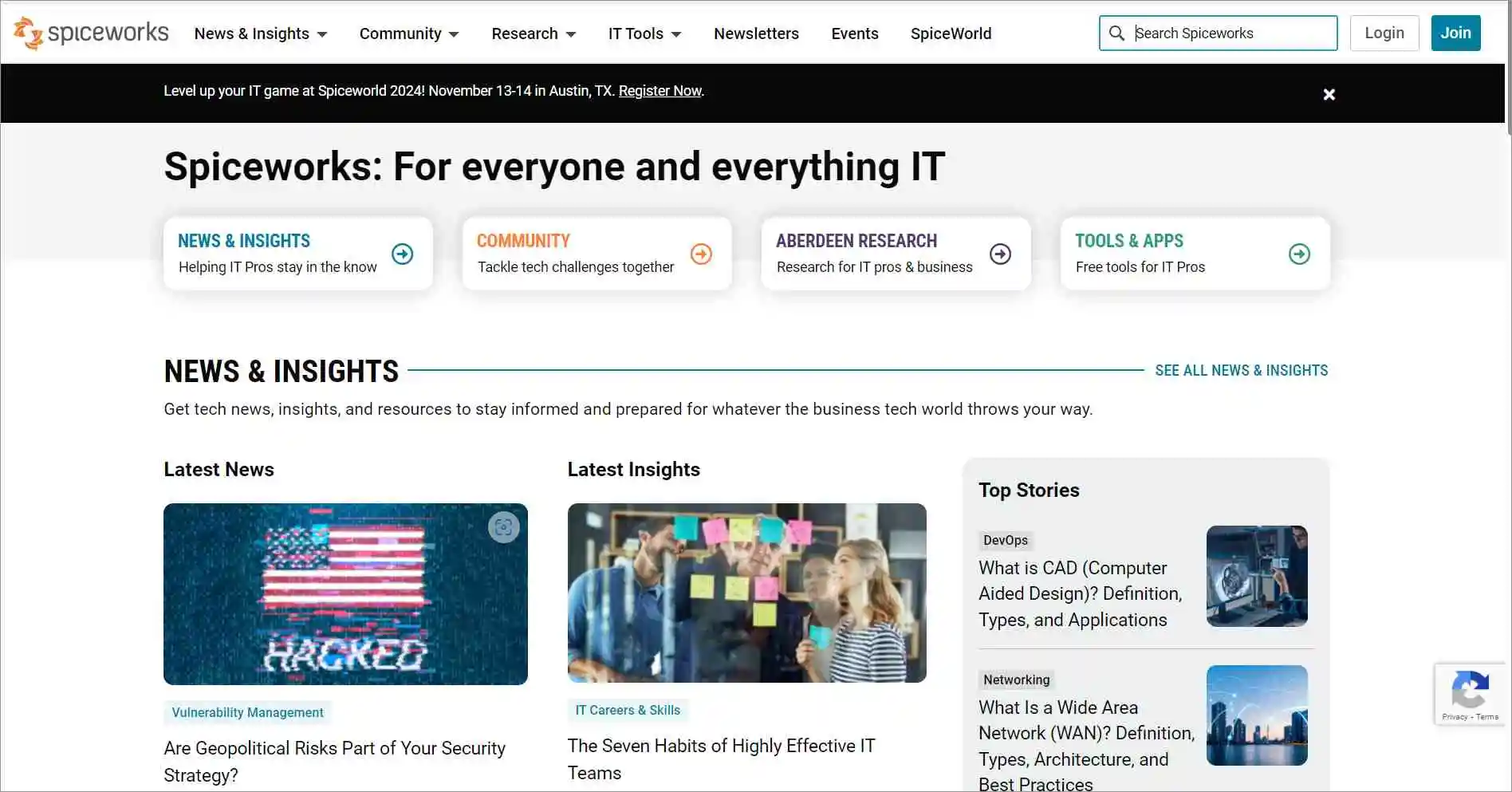The width and height of the screenshot is (1512, 792).
Task: Click the reCAPTCHA Privacy link
Action: (1455, 717)
